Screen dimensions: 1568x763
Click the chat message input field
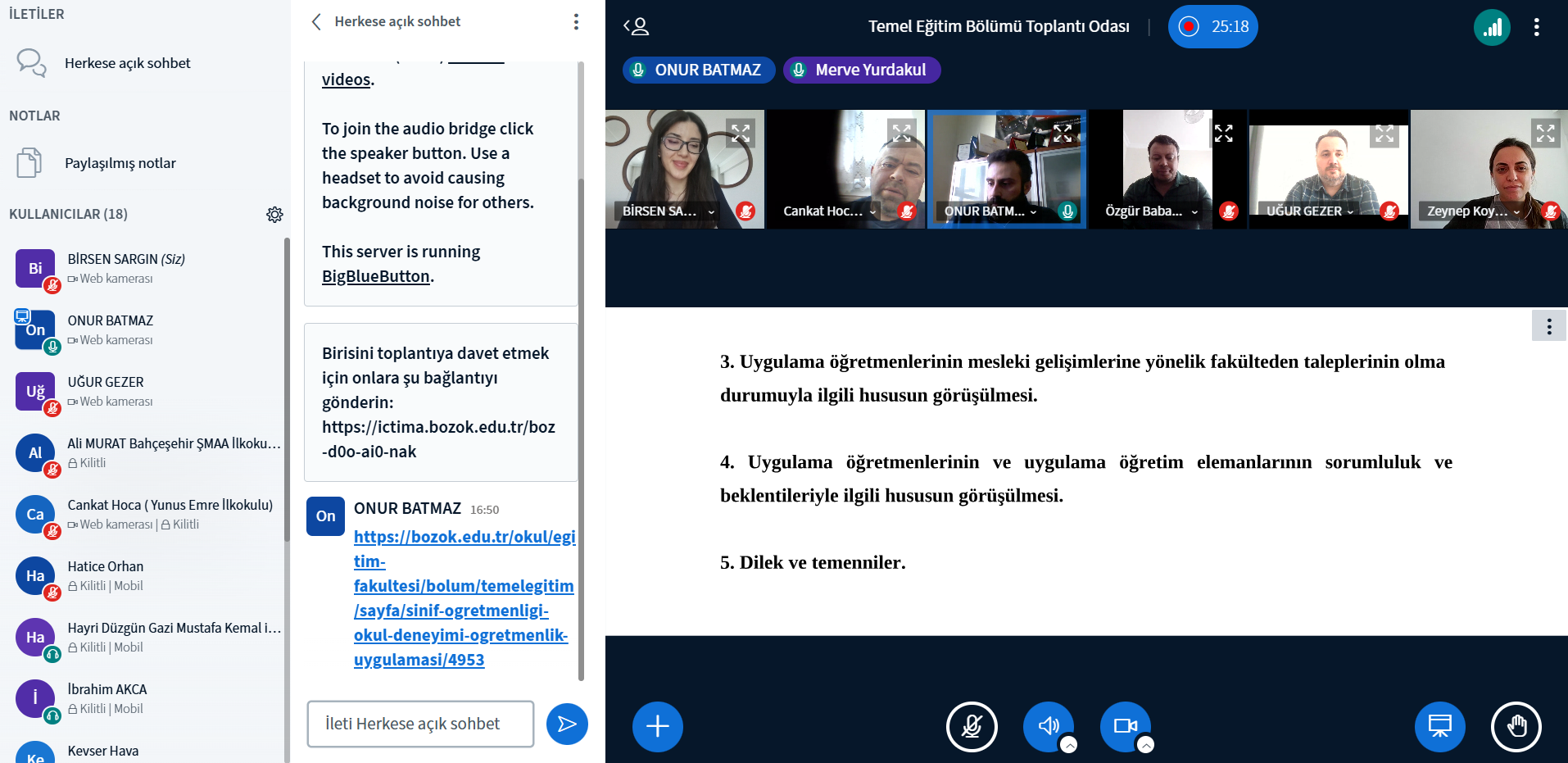420,724
